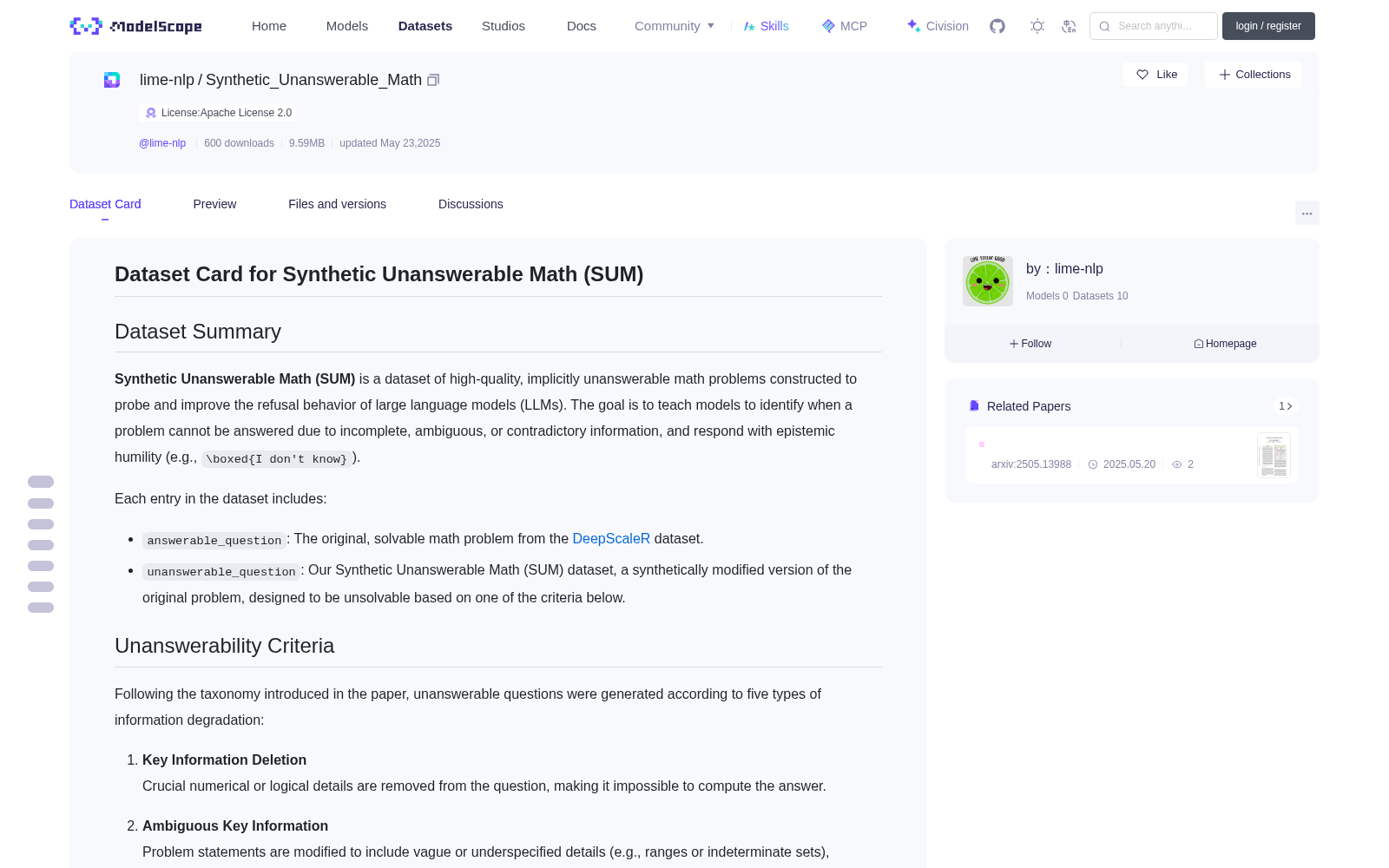1389x868 pixels.
Task: Switch to the Files and versions tab
Action: pyautogui.click(x=337, y=204)
